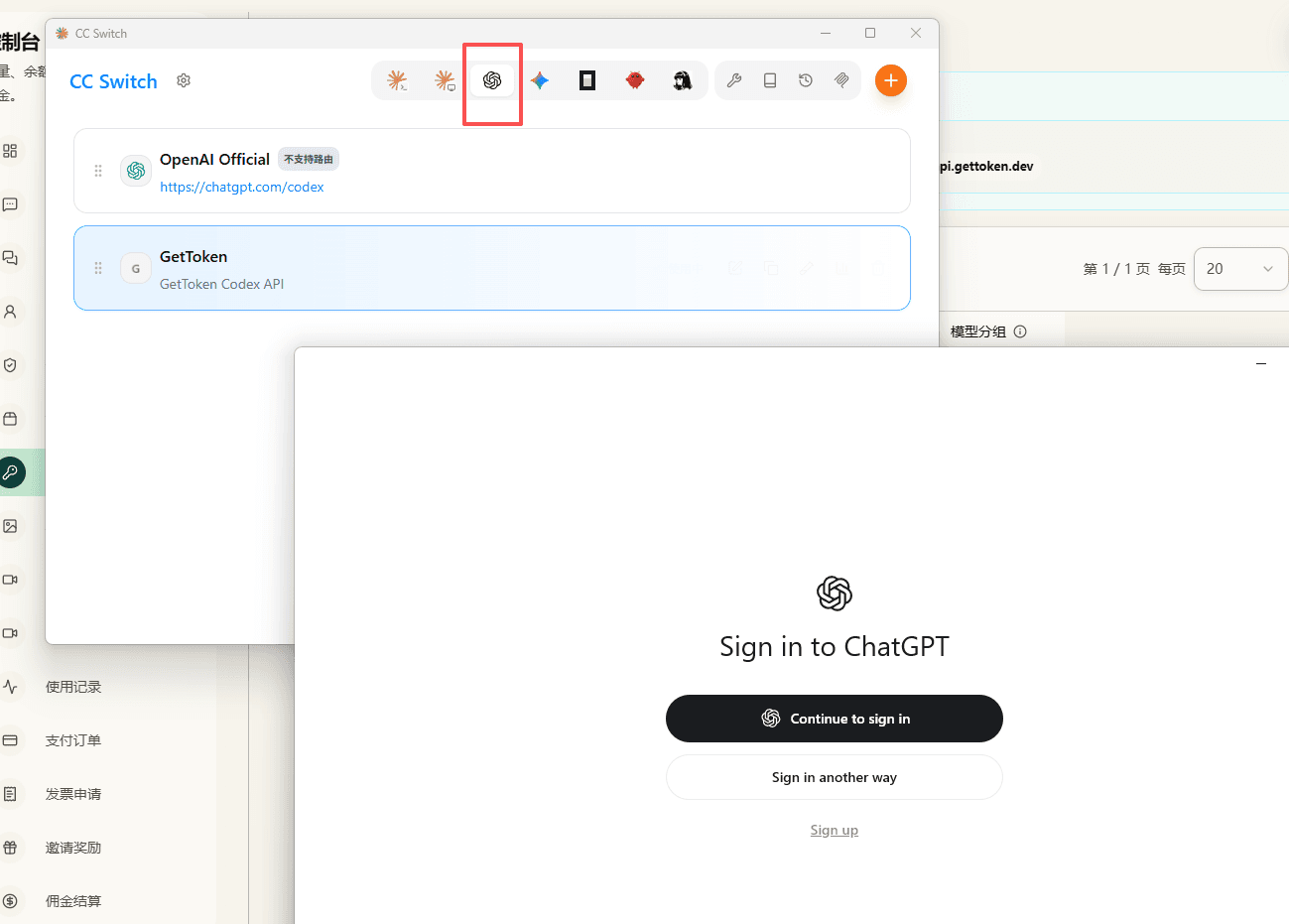
Task: Open the book icon in CC Switch
Action: tap(770, 80)
